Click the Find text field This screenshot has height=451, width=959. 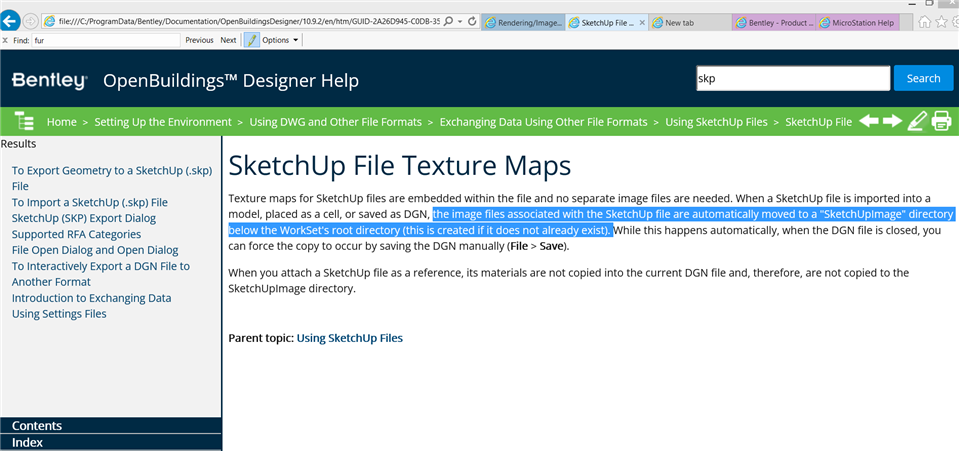[x=106, y=40]
